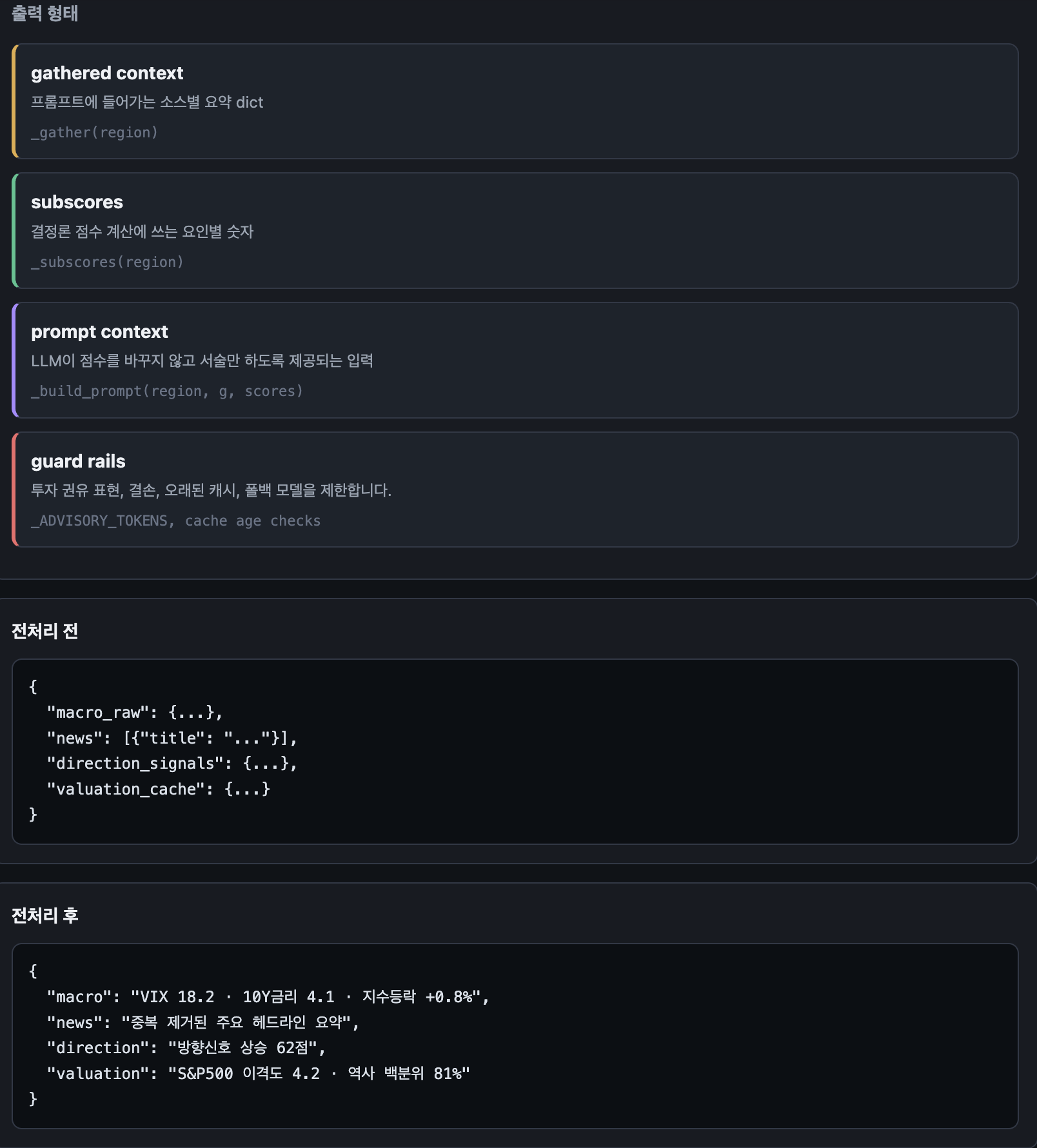Click the 전처리 후 heading
Image resolution: width=1037 pixels, height=1148 pixels.
45,915
